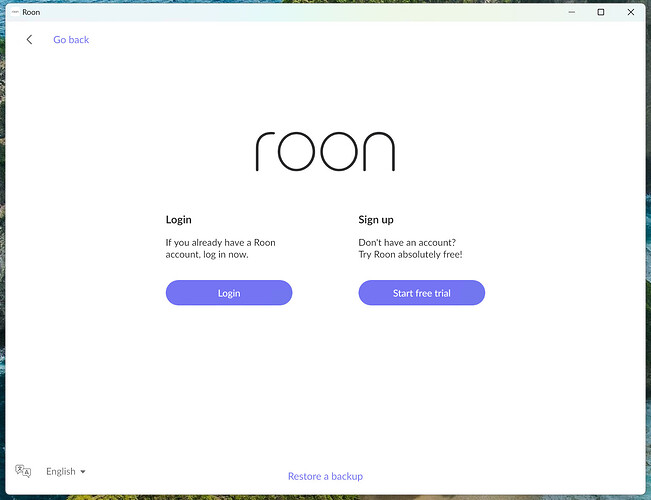651x500 pixels.
Task: Click the language translate icon
Action: tap(23, 471)
